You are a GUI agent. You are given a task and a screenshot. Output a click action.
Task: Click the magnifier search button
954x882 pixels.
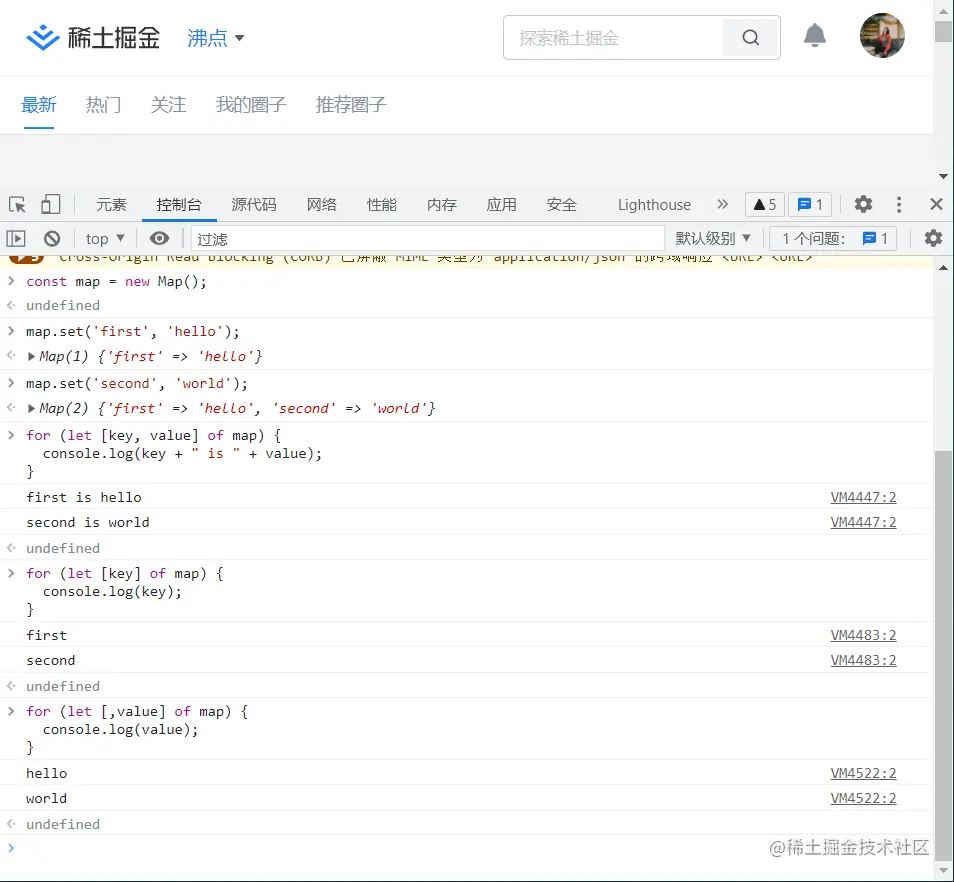pyautogui.click(x=751, y=38)
